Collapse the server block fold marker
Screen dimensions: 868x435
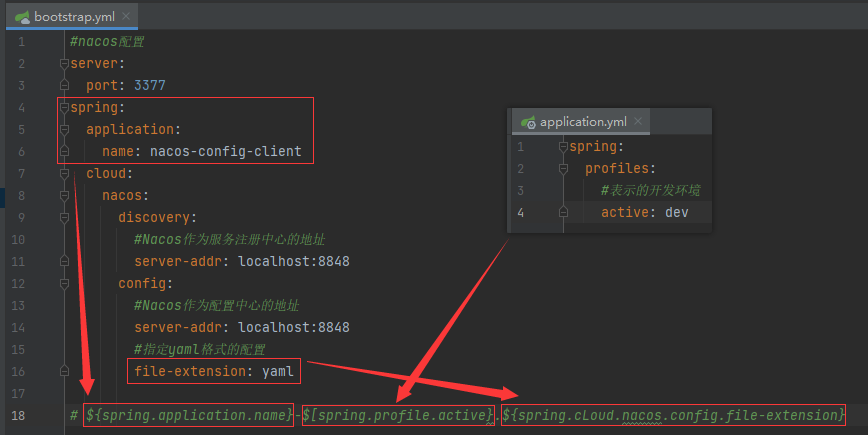point(64,64)
